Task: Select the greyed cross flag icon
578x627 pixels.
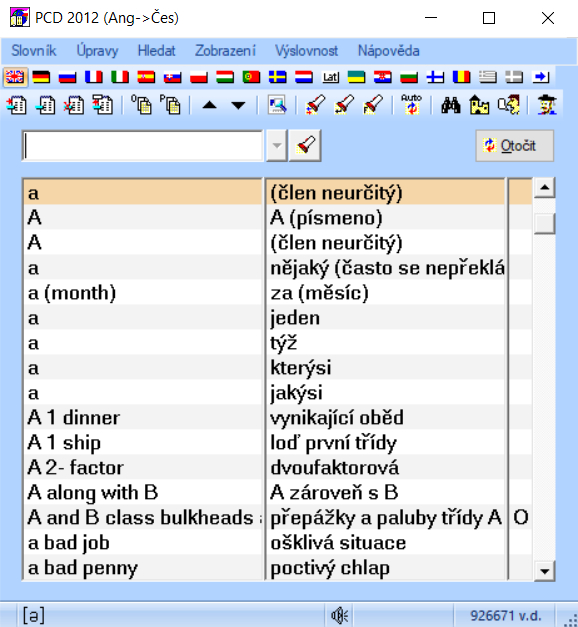Action: pos(514,77)
